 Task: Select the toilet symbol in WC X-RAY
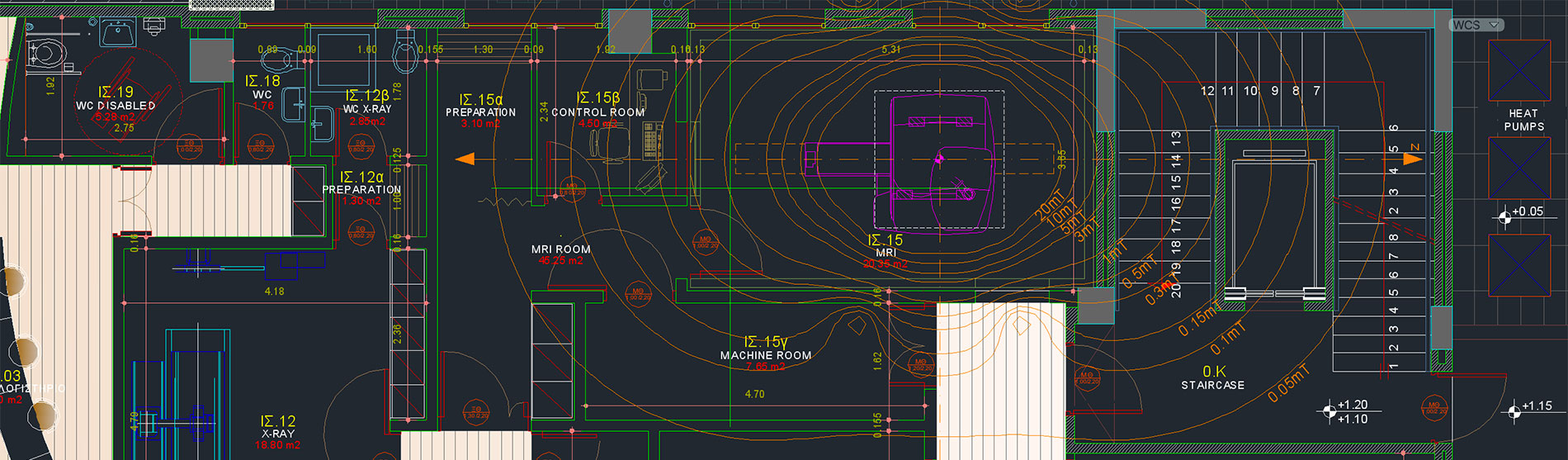coord(405,52)
